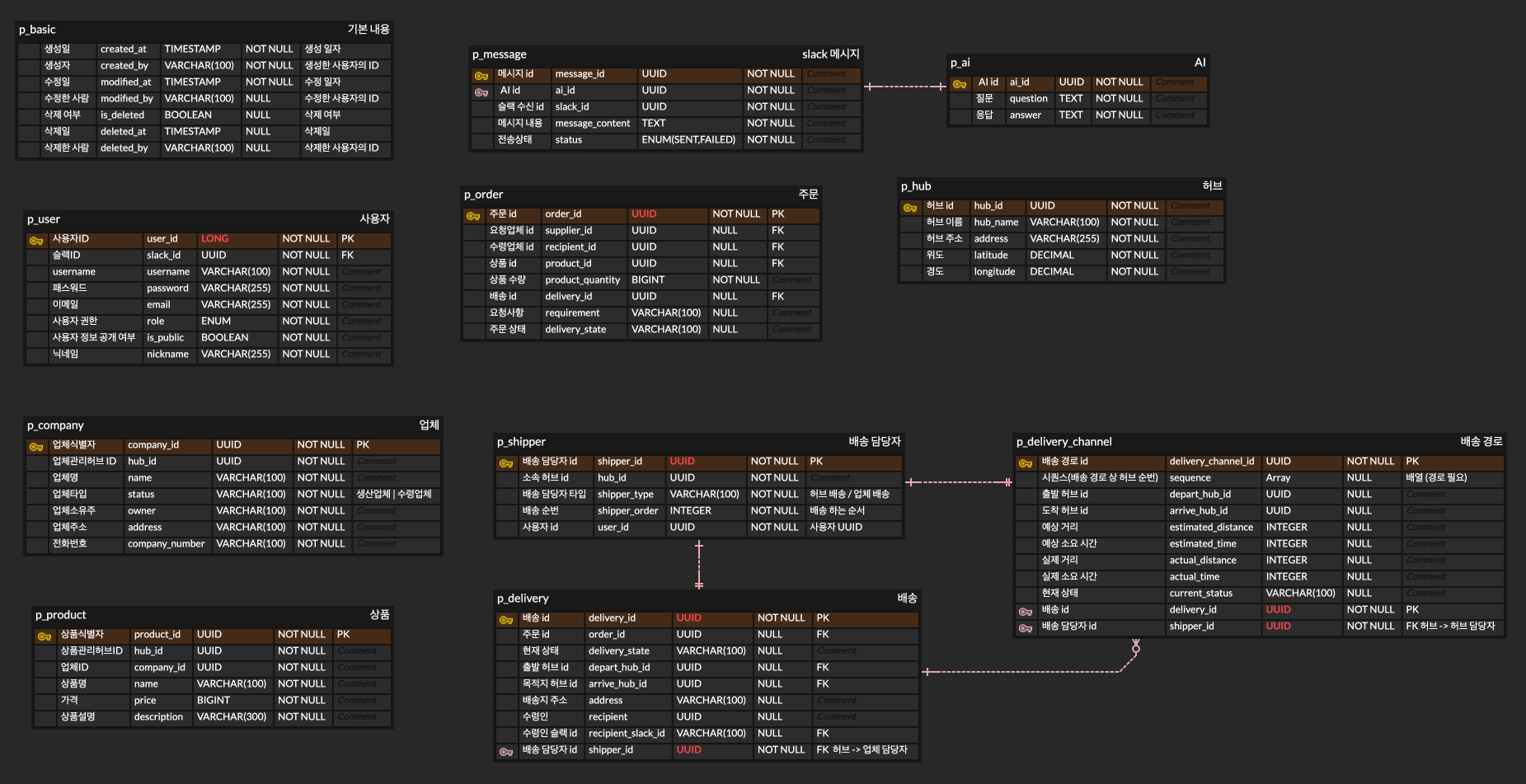This screenshot has width=1526, height=784.
Task: Click the supplier_id column in p_order
Action: 569,231
